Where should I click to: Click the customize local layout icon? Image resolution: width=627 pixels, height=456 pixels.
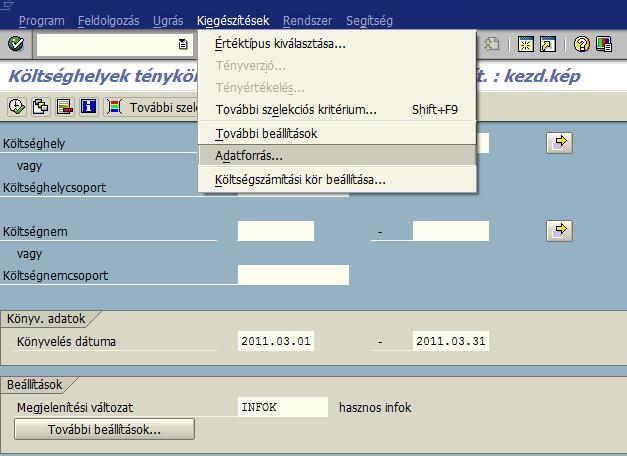point(604,44)
